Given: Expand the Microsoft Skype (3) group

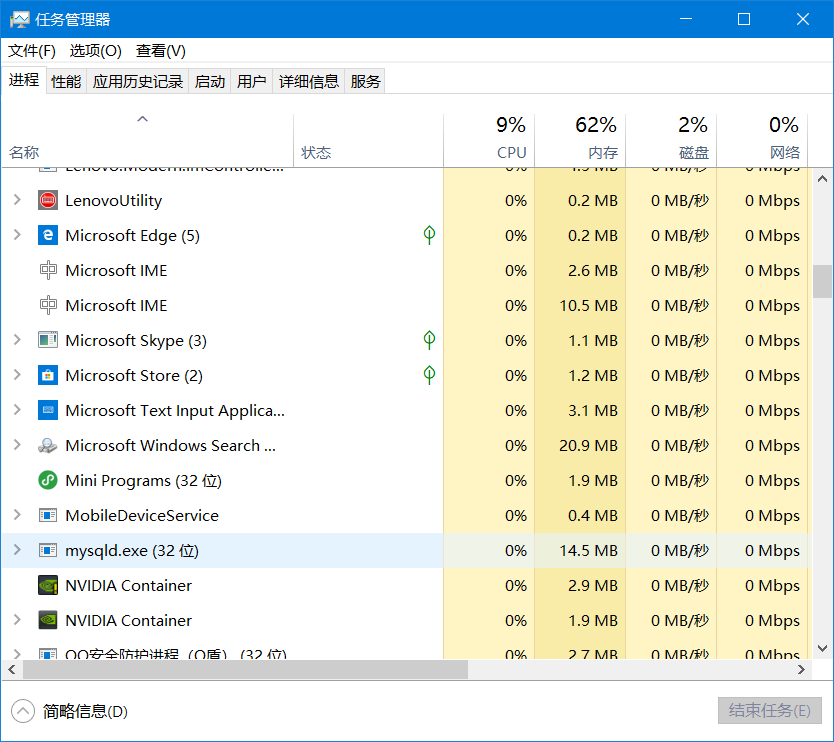Looking at the screenshot, I should point(17,340).
